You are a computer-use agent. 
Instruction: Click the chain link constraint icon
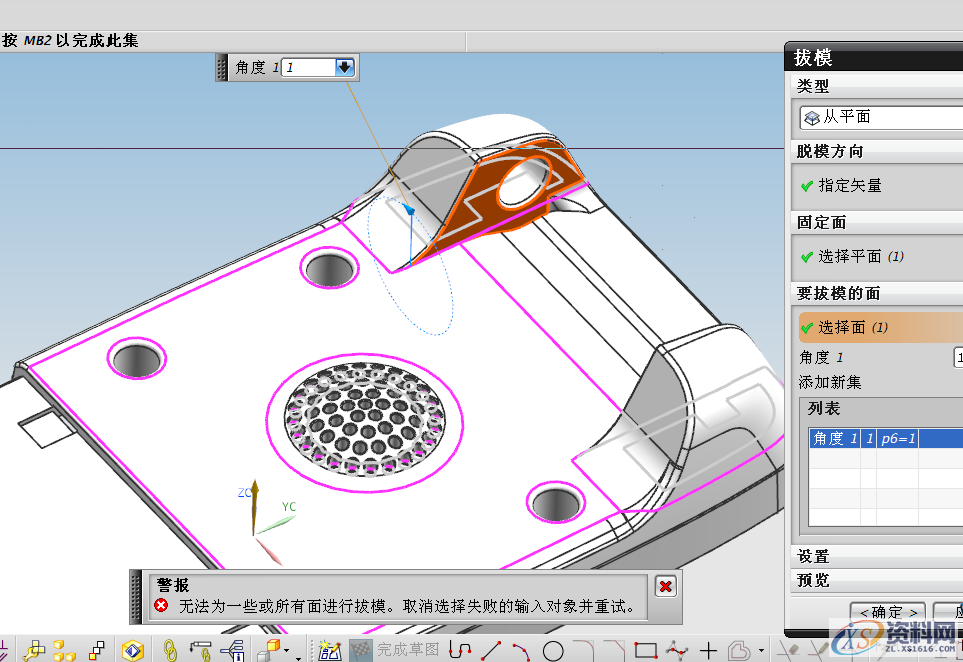[x=169, y=651]
